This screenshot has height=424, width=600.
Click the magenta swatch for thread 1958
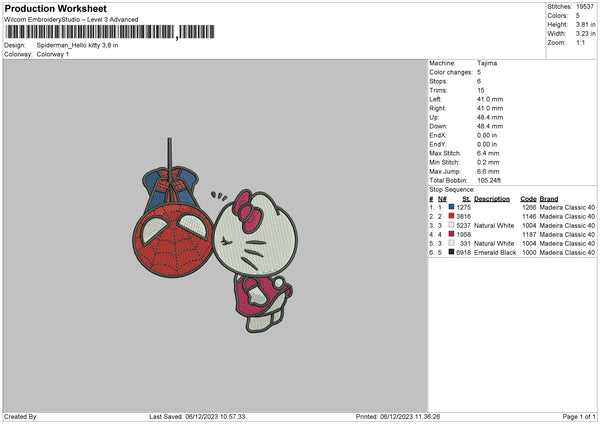pyautogui.click(x=451, y=234)
